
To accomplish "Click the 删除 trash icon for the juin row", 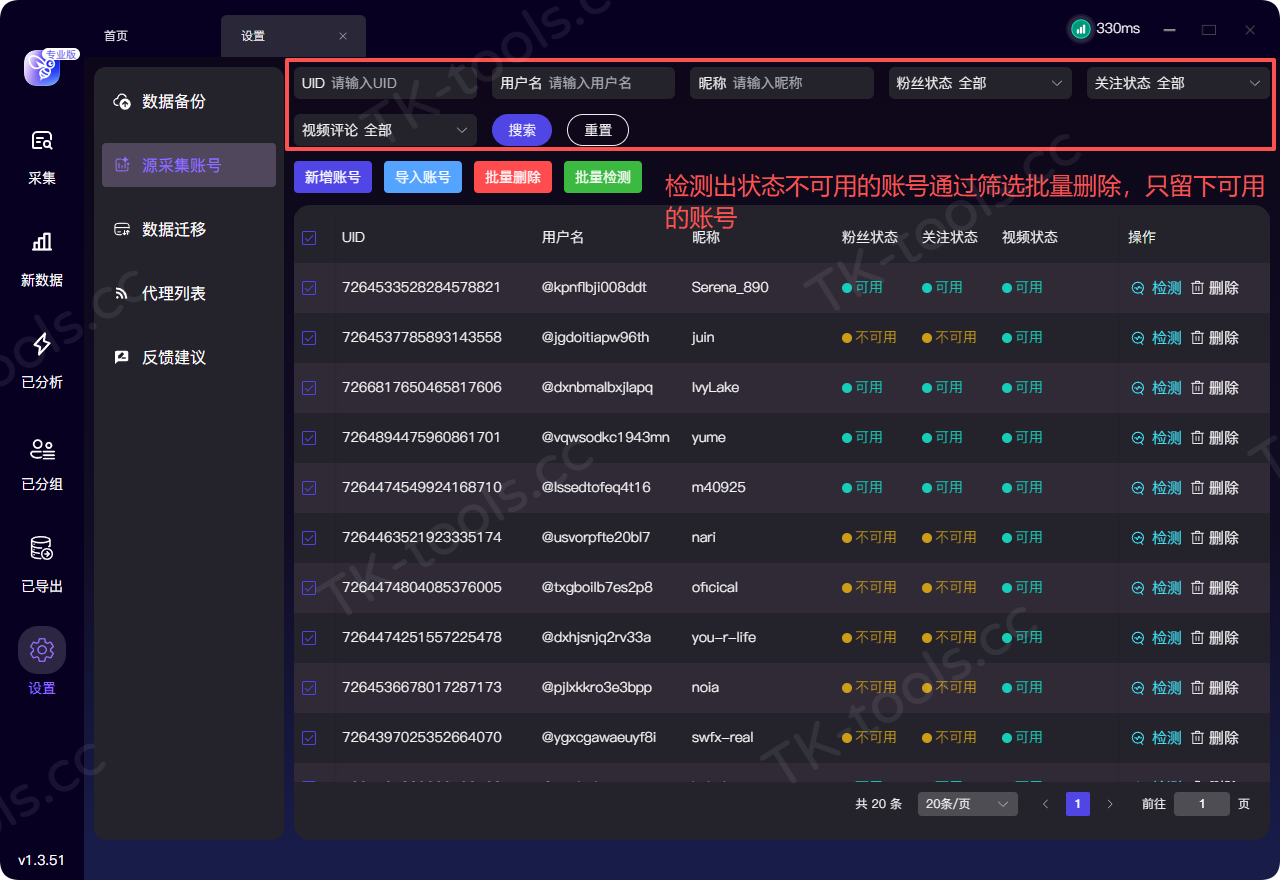I will [1197, 338].
